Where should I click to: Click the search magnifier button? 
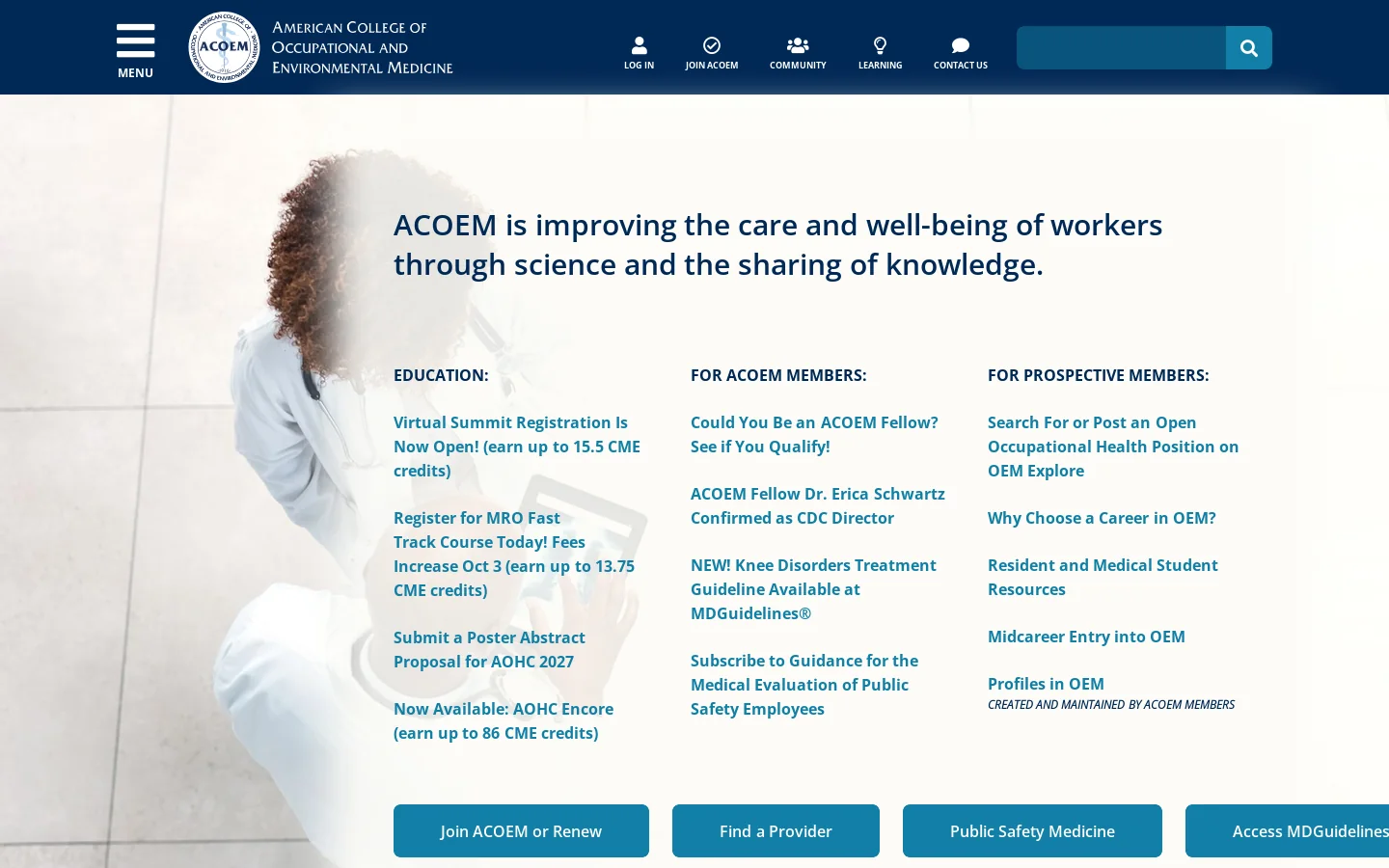(1249, 48)
